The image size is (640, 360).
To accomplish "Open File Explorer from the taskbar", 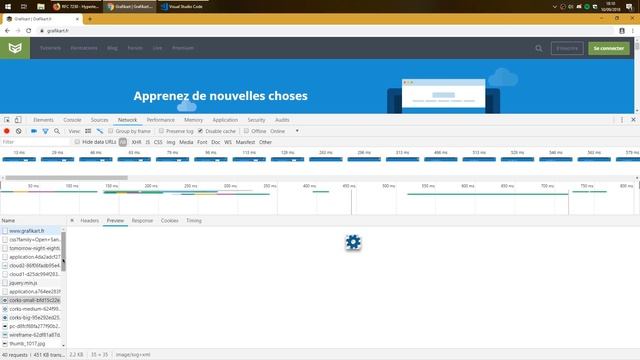I will tap(40, 7).
